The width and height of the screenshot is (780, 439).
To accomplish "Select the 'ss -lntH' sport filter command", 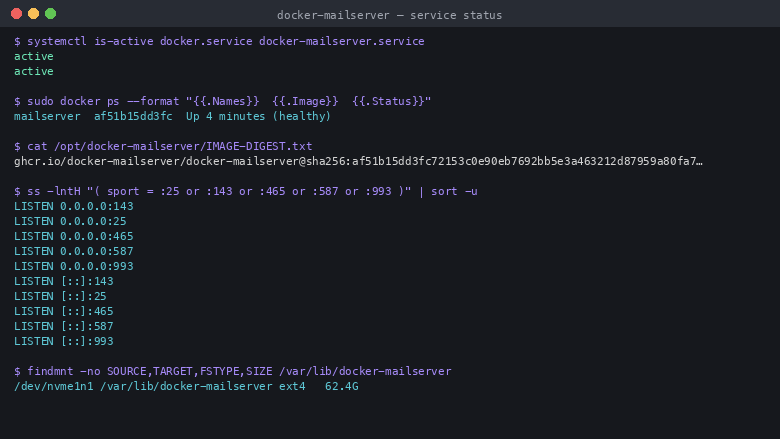I will coord(246,191).
